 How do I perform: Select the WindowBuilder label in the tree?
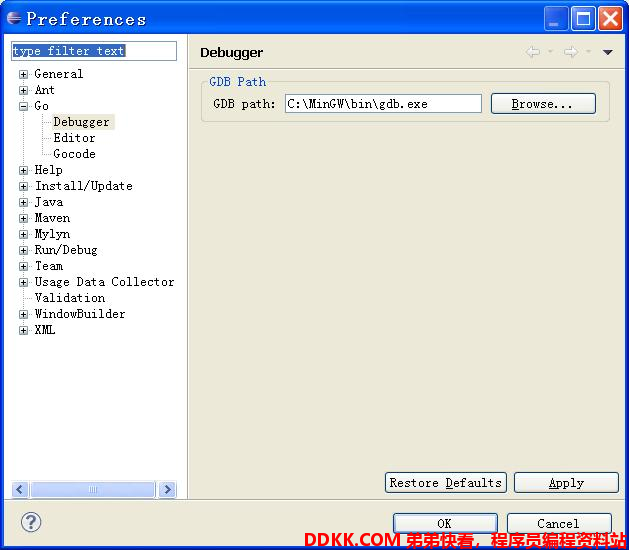(80, 314)
